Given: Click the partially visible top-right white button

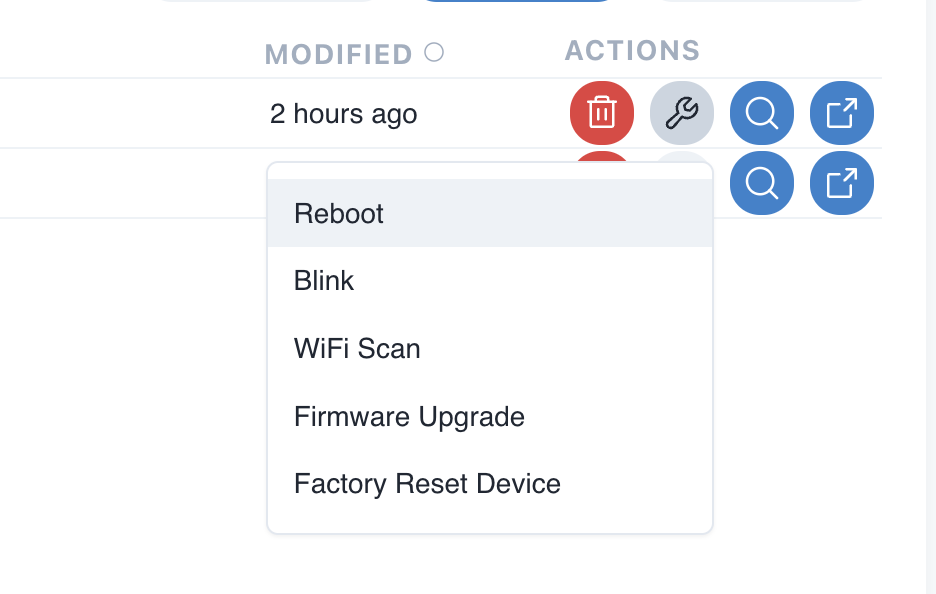Looking at the screenshot, I should (760, 1).
